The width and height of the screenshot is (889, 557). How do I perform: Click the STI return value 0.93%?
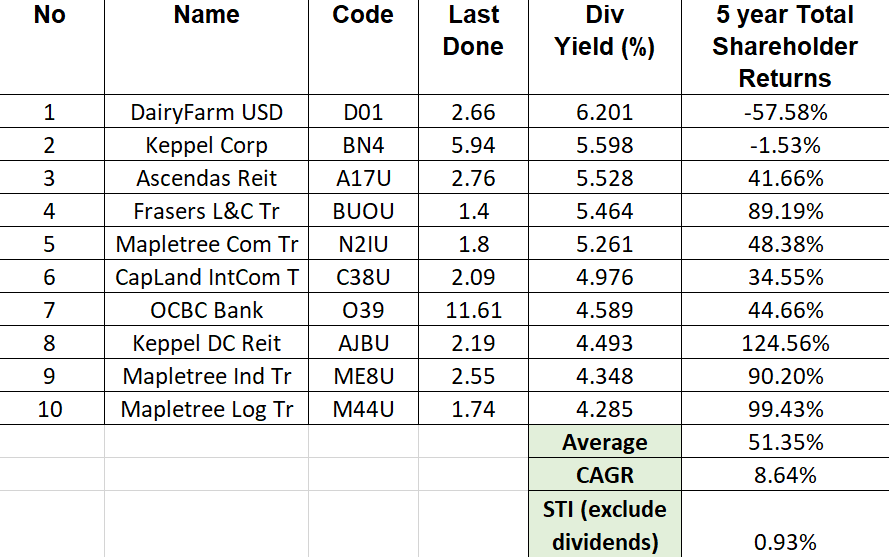pyautogui.click(x=785, y=542)
